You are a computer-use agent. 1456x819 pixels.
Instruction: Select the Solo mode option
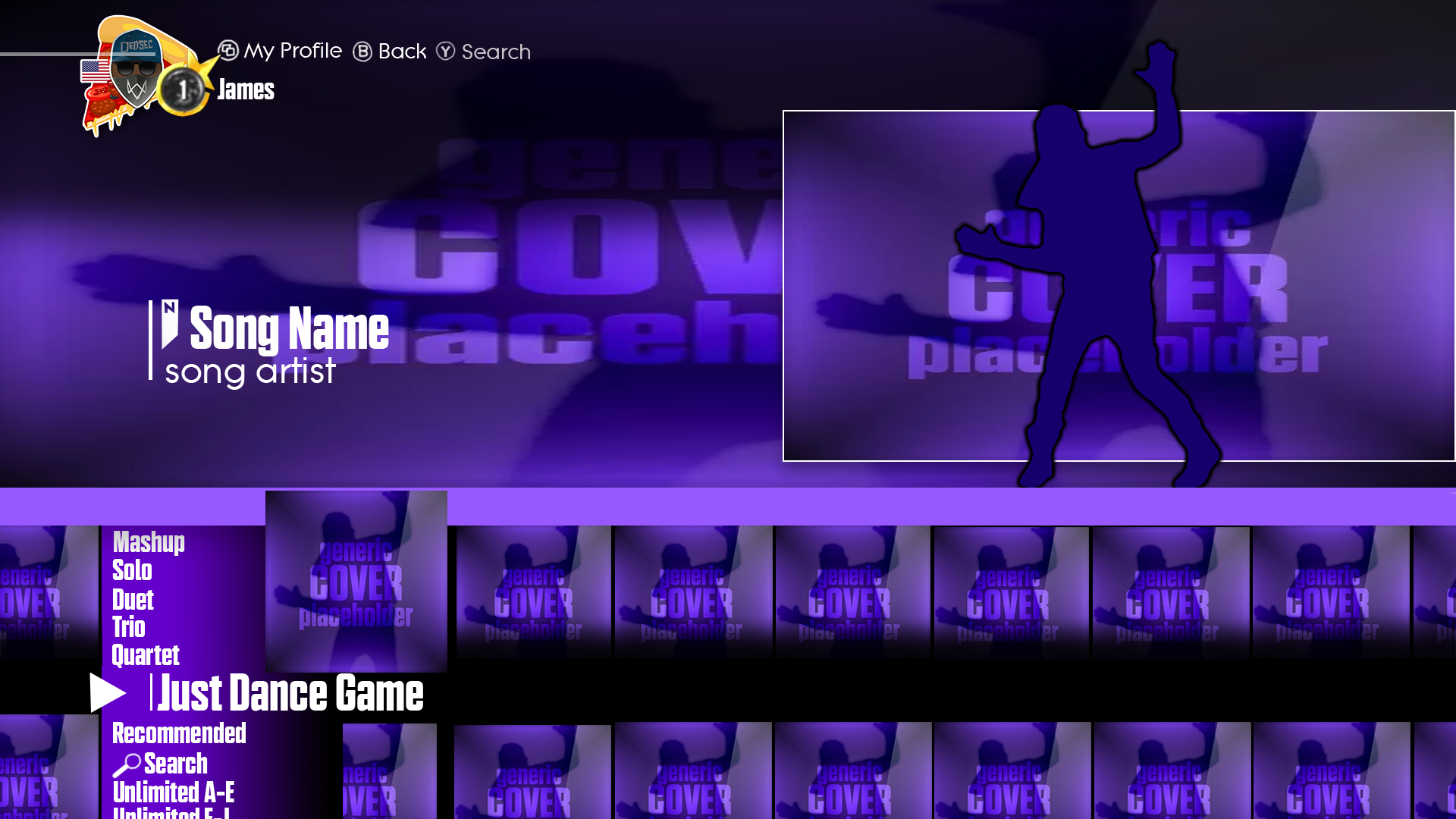[x=131, y=569]
